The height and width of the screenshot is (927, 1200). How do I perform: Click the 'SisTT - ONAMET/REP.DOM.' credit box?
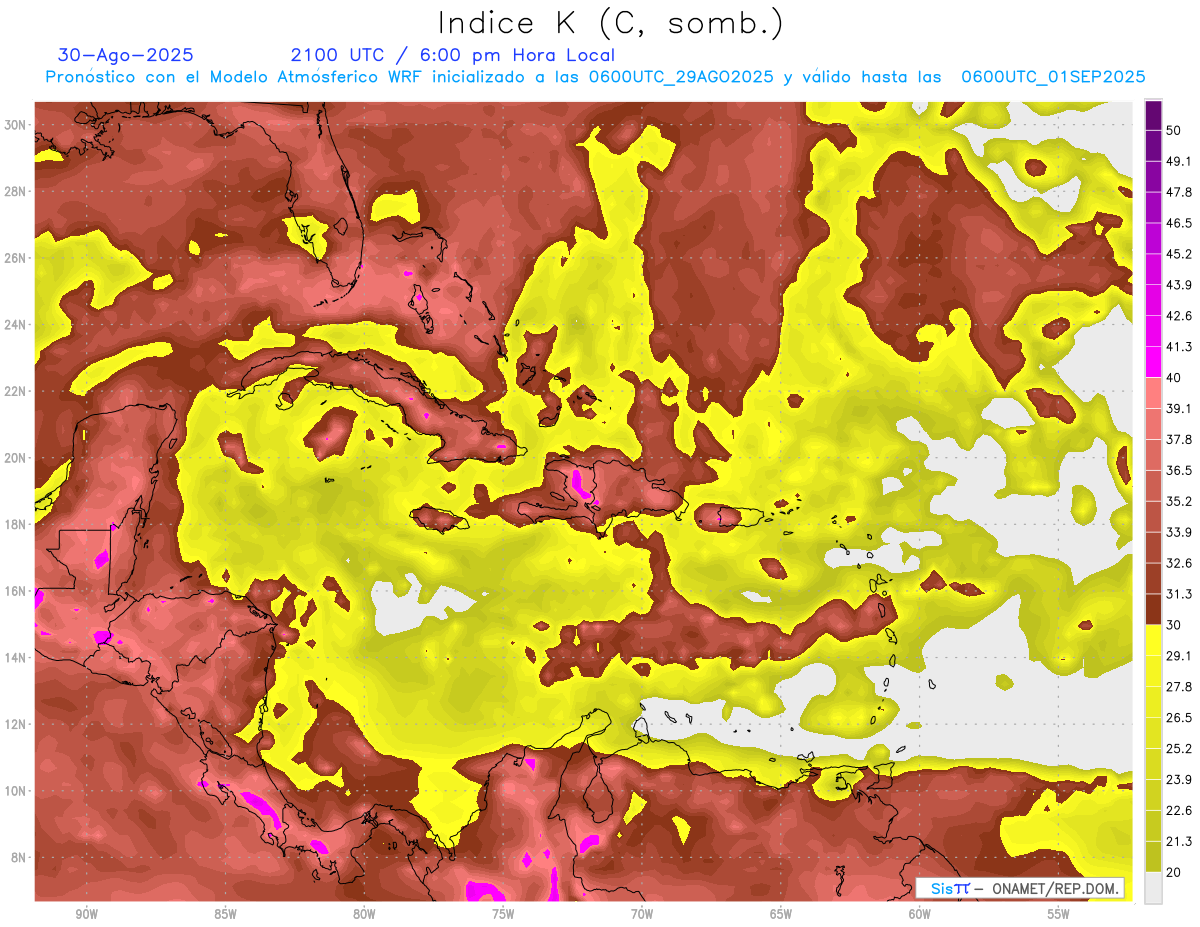point(1020,888)
